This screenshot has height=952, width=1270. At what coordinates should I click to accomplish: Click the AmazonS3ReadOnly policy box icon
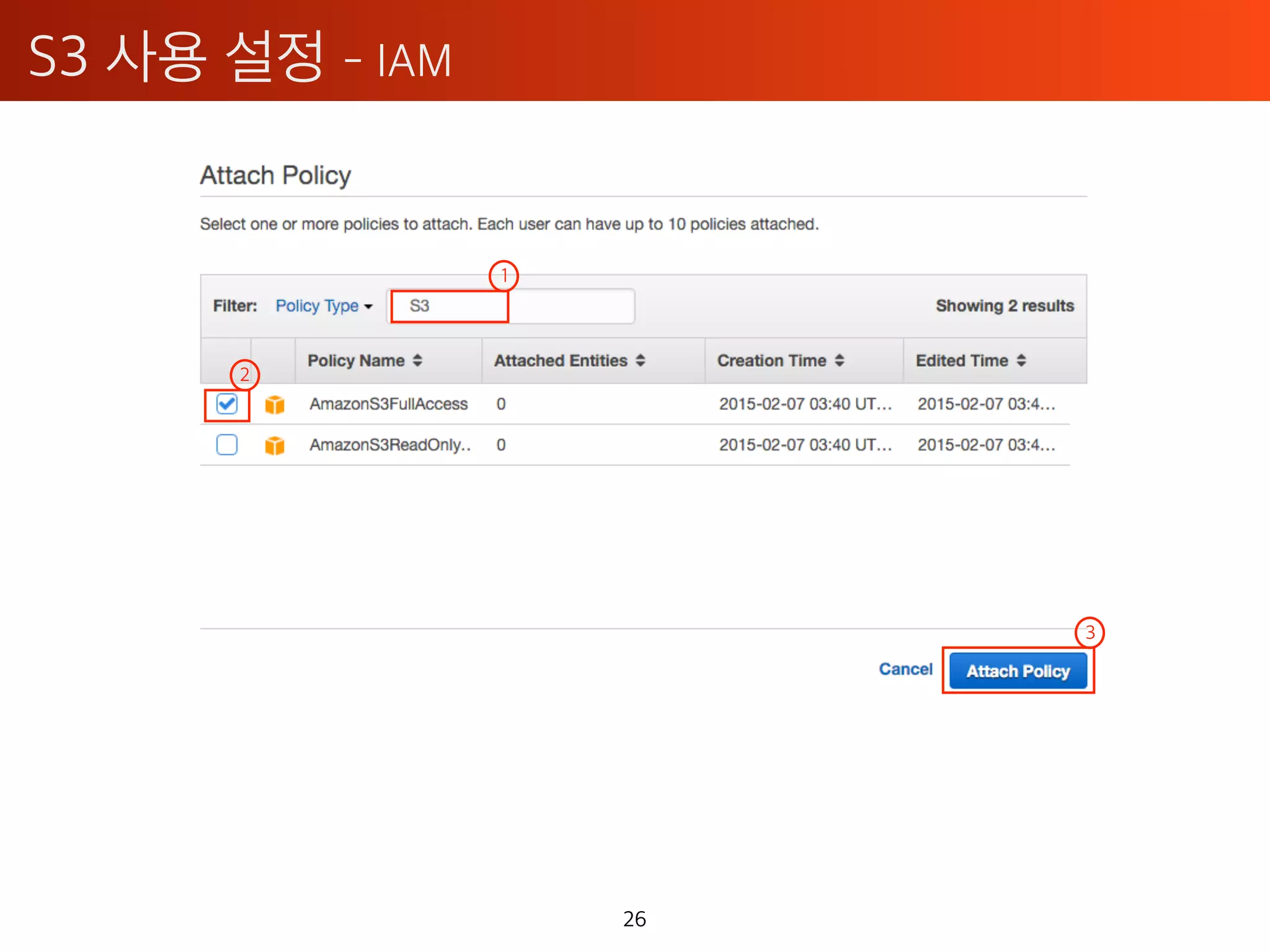pos(275,445)
